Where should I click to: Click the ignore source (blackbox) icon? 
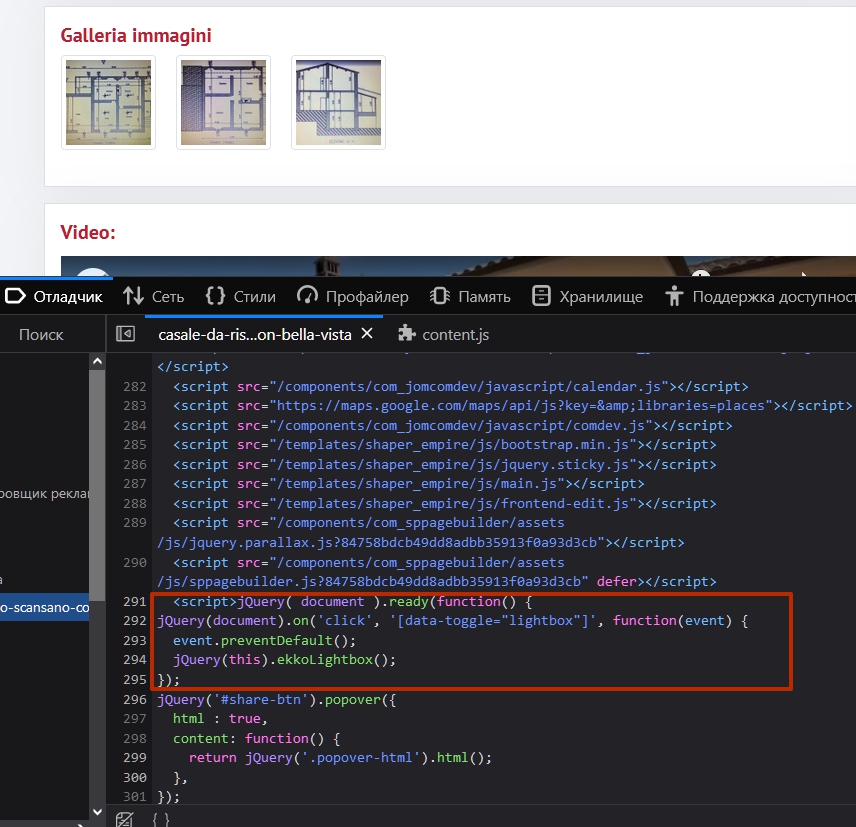tap(125, 819)
